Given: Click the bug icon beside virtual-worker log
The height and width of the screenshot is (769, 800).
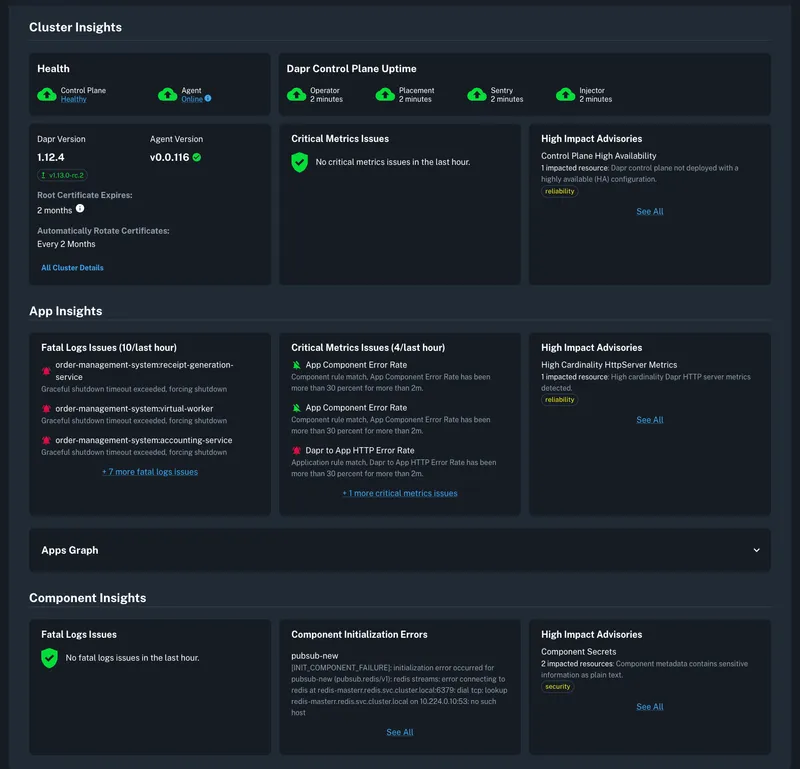Looking at the screenshot, I should 46,409.
